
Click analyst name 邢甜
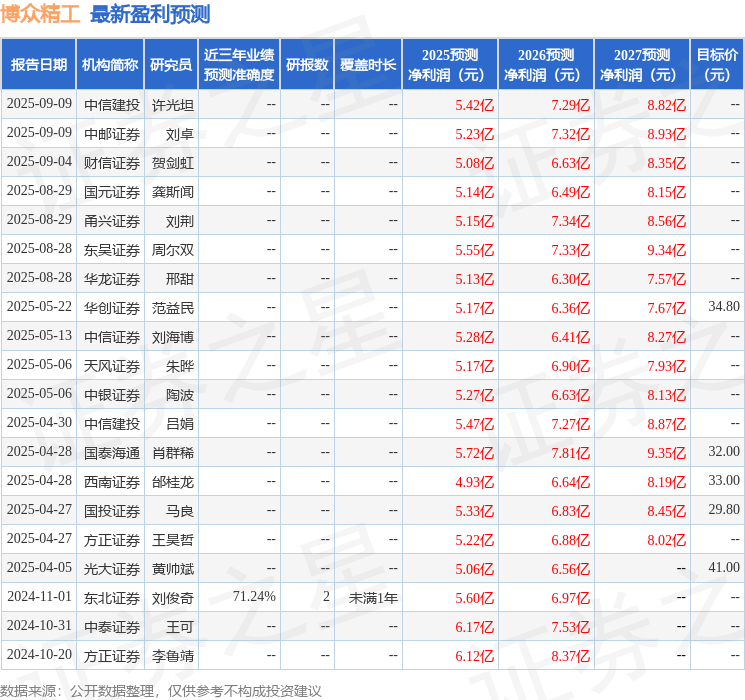(x=180, y=279)
